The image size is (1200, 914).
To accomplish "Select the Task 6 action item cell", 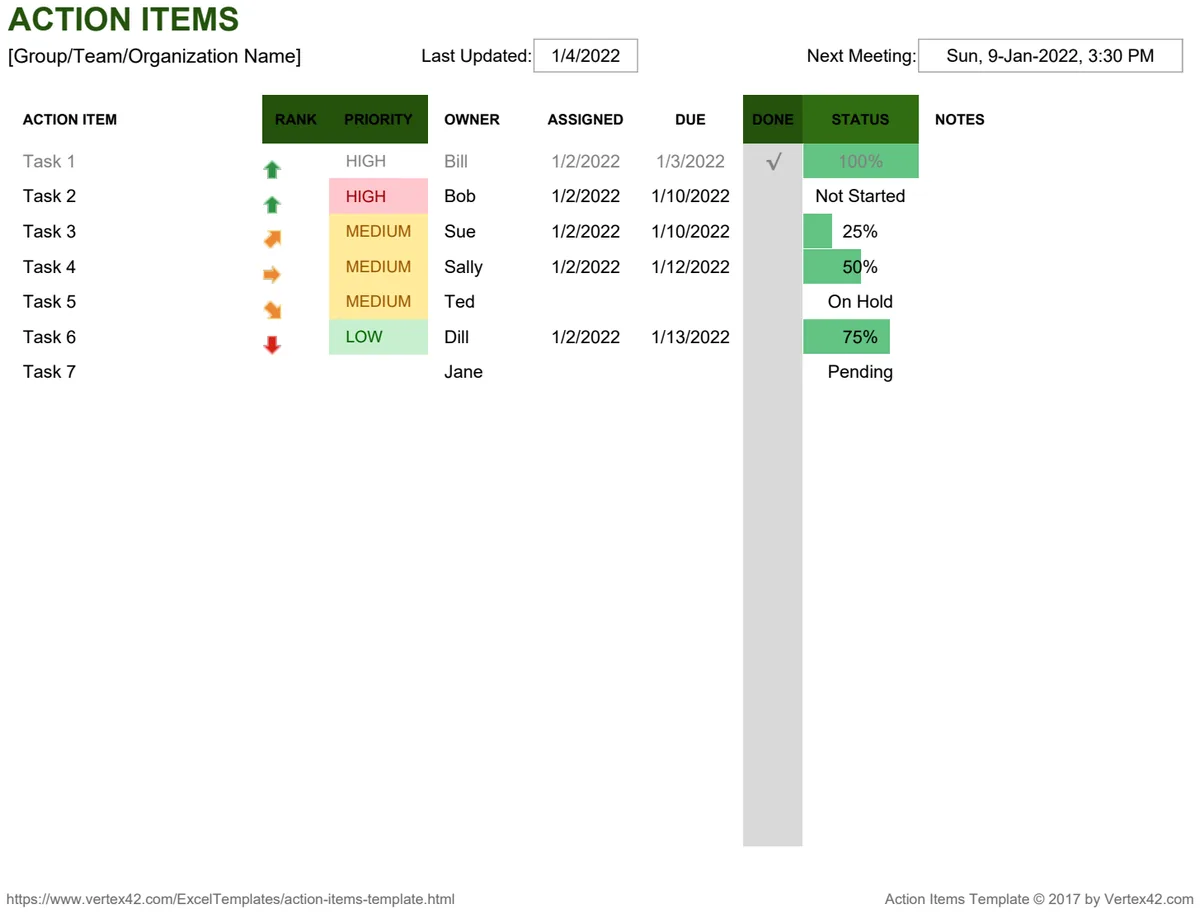I will click(49, 337).
